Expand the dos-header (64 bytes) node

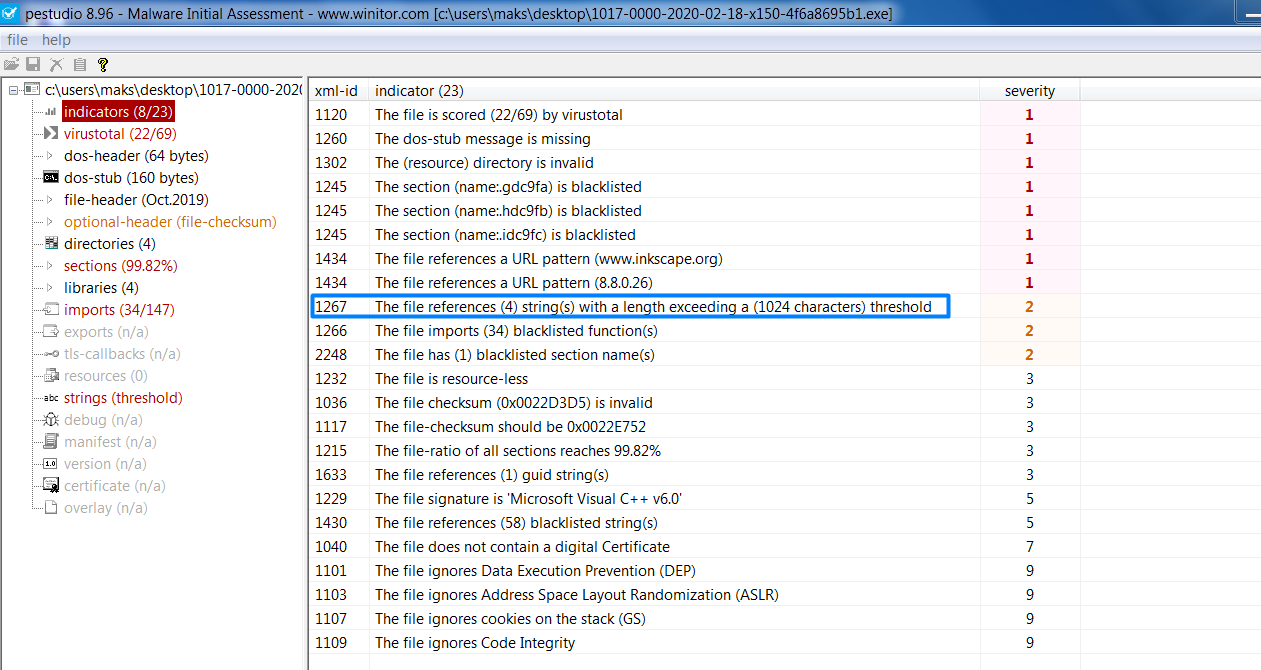(50, 156)
